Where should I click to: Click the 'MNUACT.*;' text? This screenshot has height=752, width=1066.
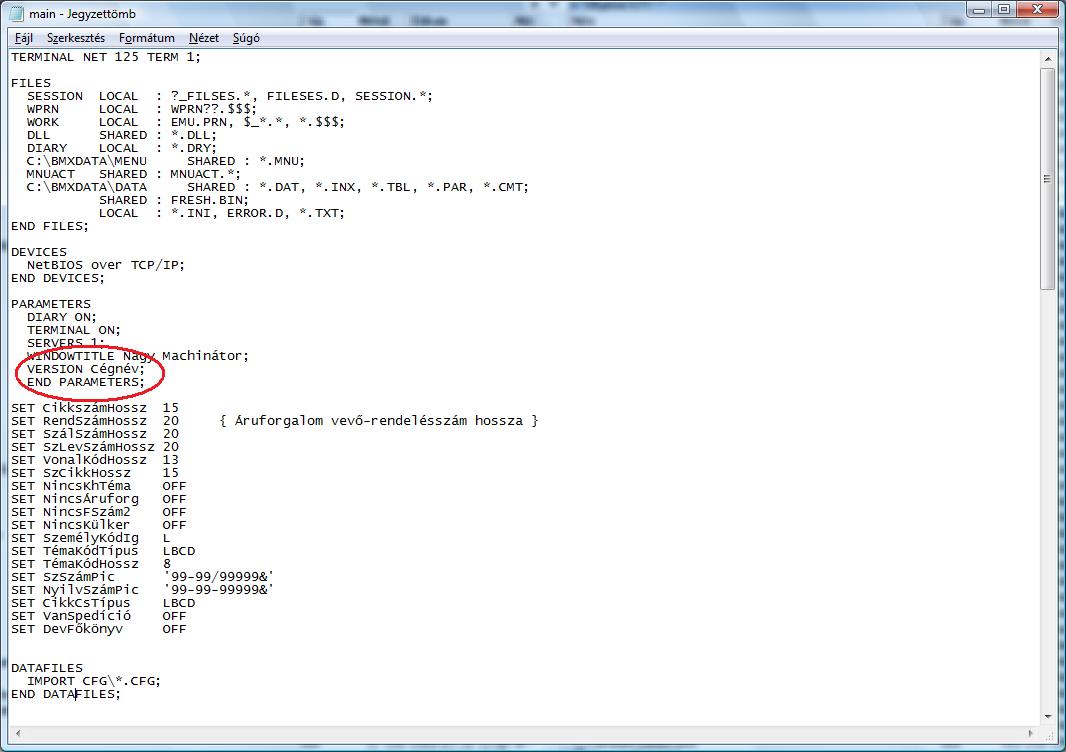(x=205, y=174)
